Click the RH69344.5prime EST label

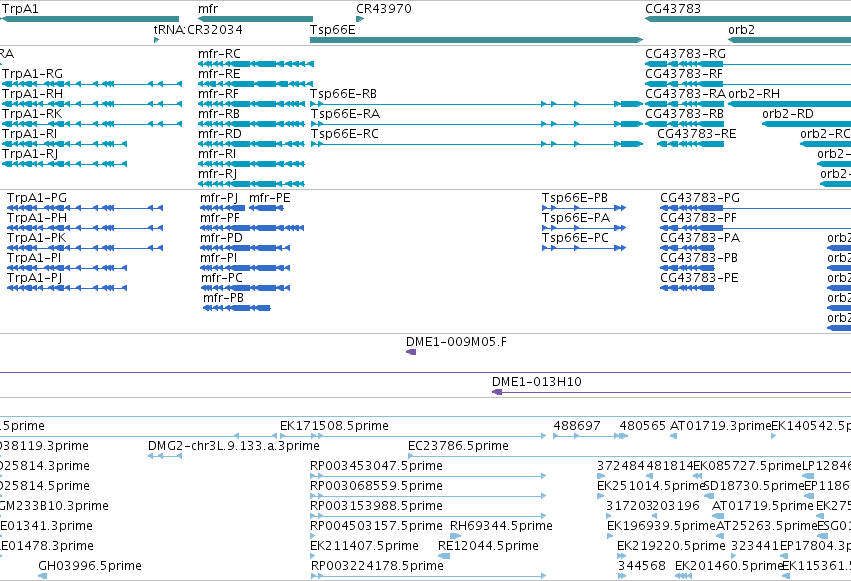(x=501, y=526)
